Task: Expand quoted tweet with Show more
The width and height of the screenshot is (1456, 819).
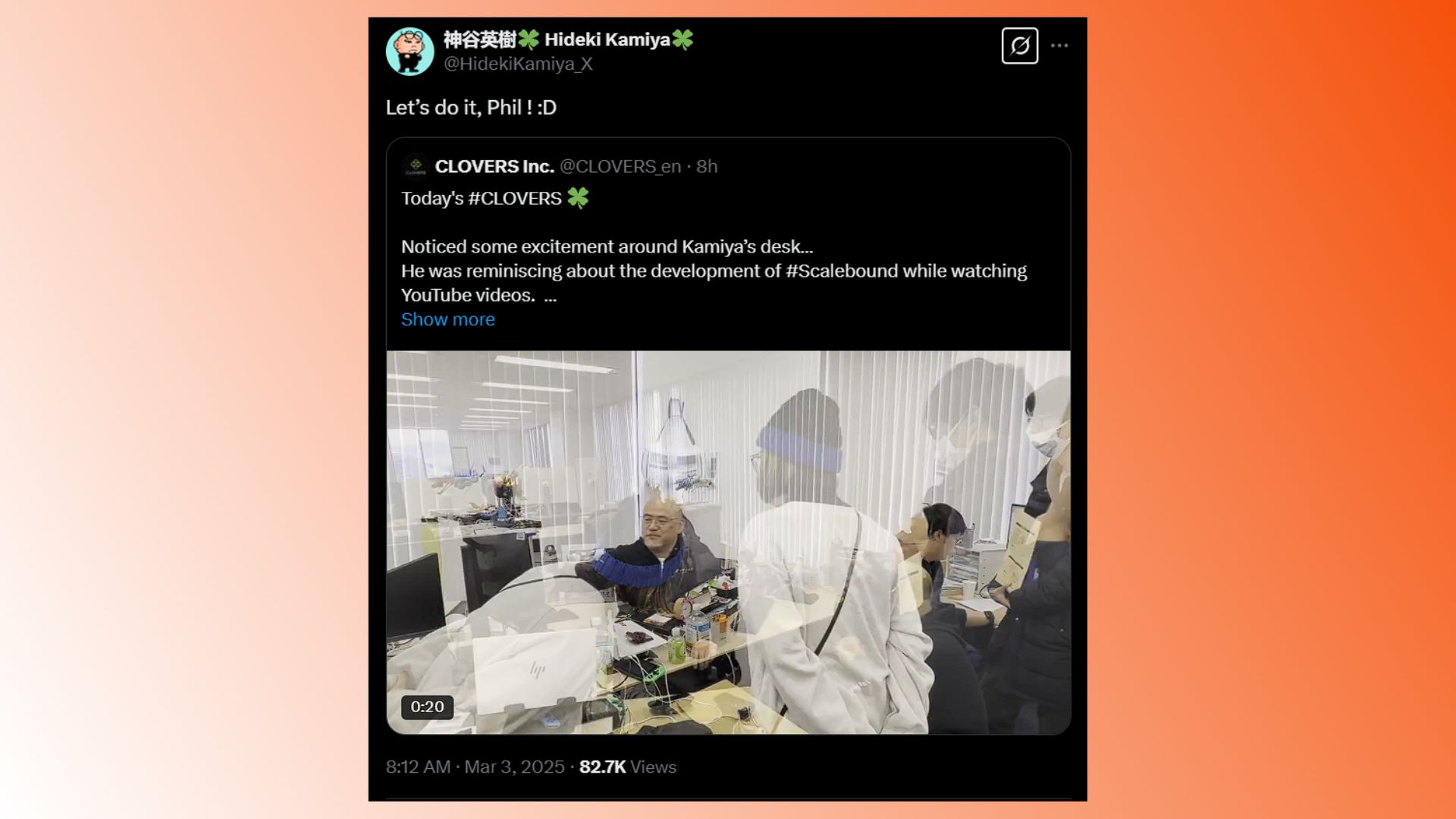Action: point(447,319)
